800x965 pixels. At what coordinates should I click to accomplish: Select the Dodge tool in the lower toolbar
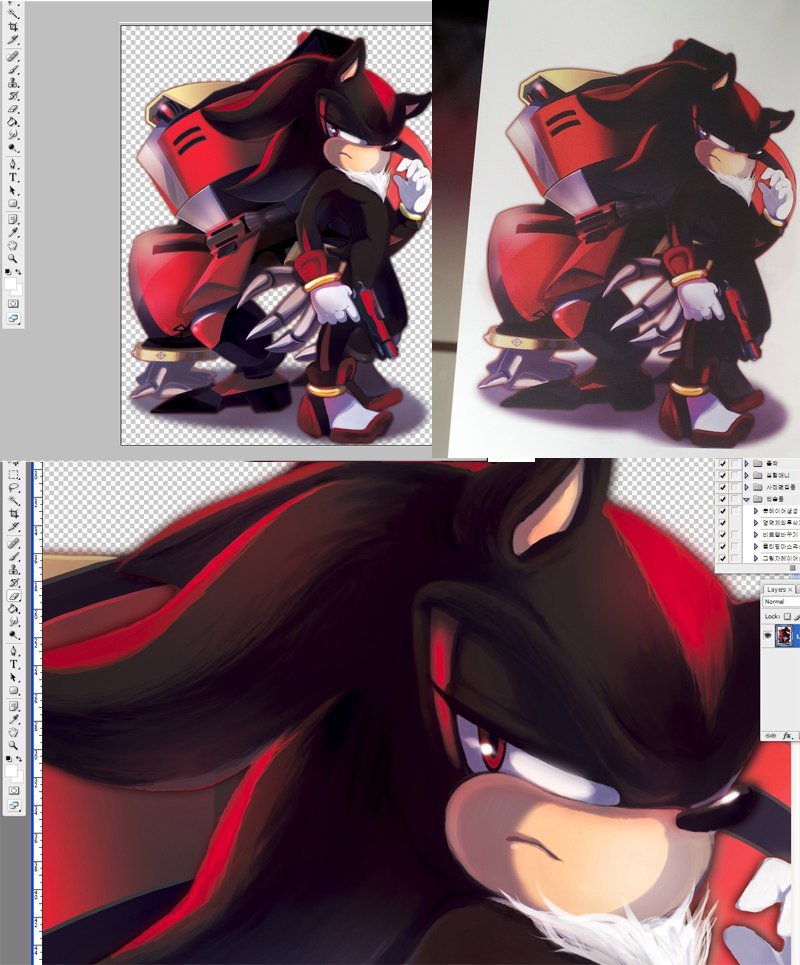(x=13, y=635)
